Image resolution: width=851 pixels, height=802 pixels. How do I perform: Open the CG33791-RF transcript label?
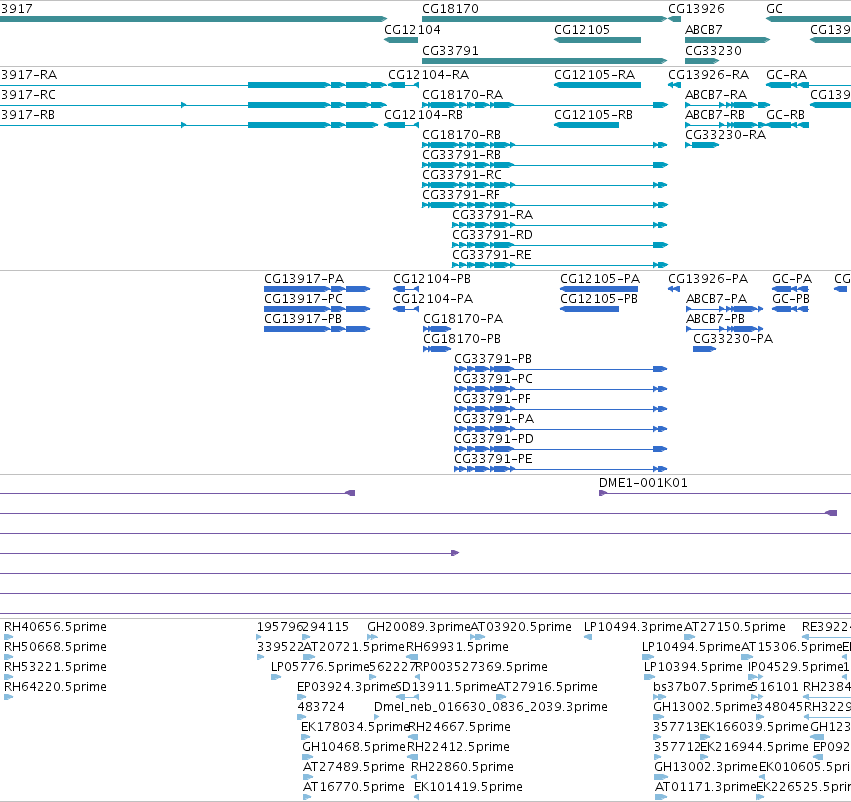click(x=461, y=195)
